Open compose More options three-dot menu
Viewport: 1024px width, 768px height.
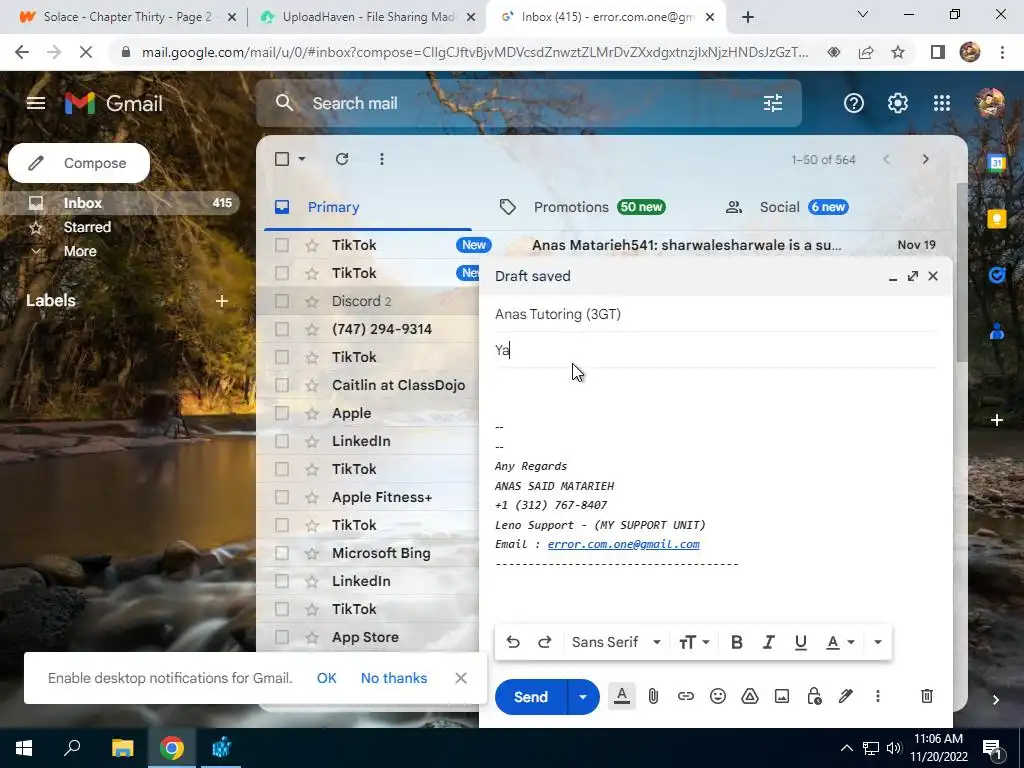tap(878, 696)
